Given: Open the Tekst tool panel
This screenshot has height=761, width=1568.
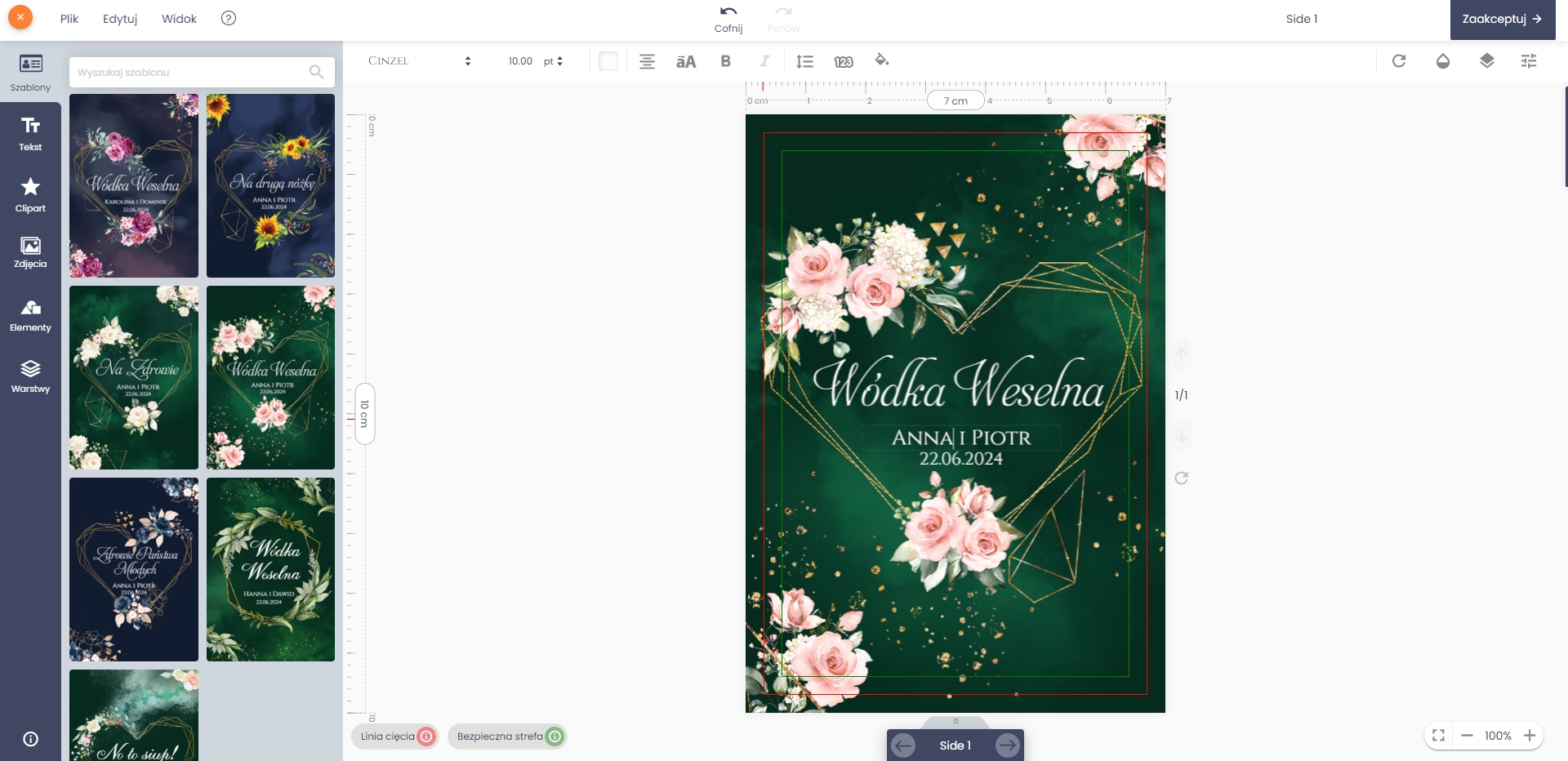Looking at the screenshot, I should click(30, 133).
